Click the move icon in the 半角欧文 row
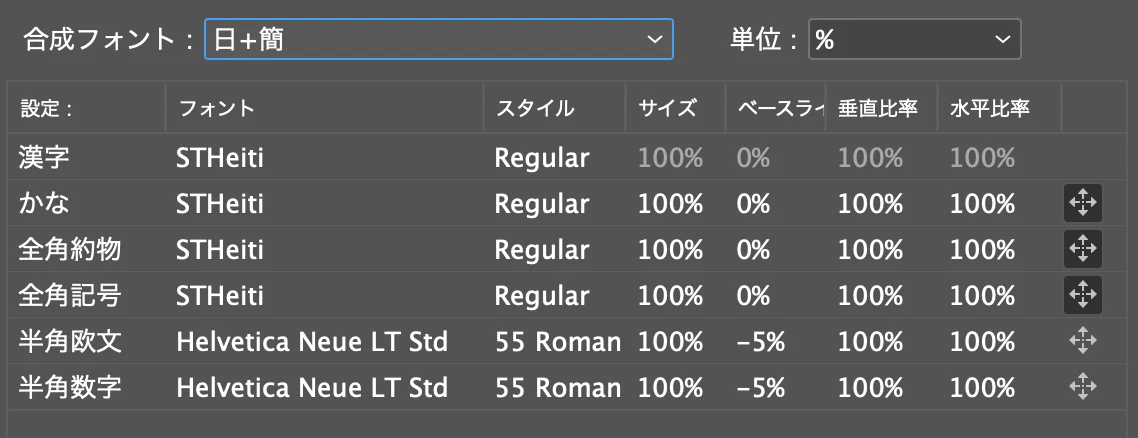Screen dimensions: 1138x438 pyautogui.click(x=1082, y=341)
